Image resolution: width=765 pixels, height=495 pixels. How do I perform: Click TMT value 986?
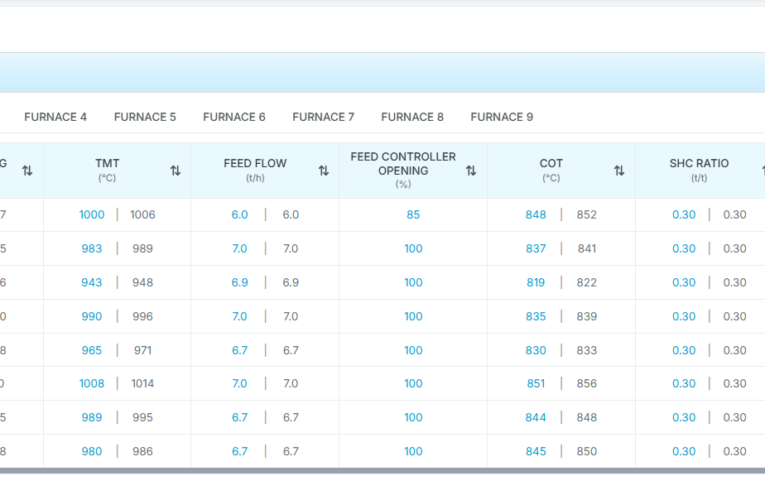click(x=142, y=452)
